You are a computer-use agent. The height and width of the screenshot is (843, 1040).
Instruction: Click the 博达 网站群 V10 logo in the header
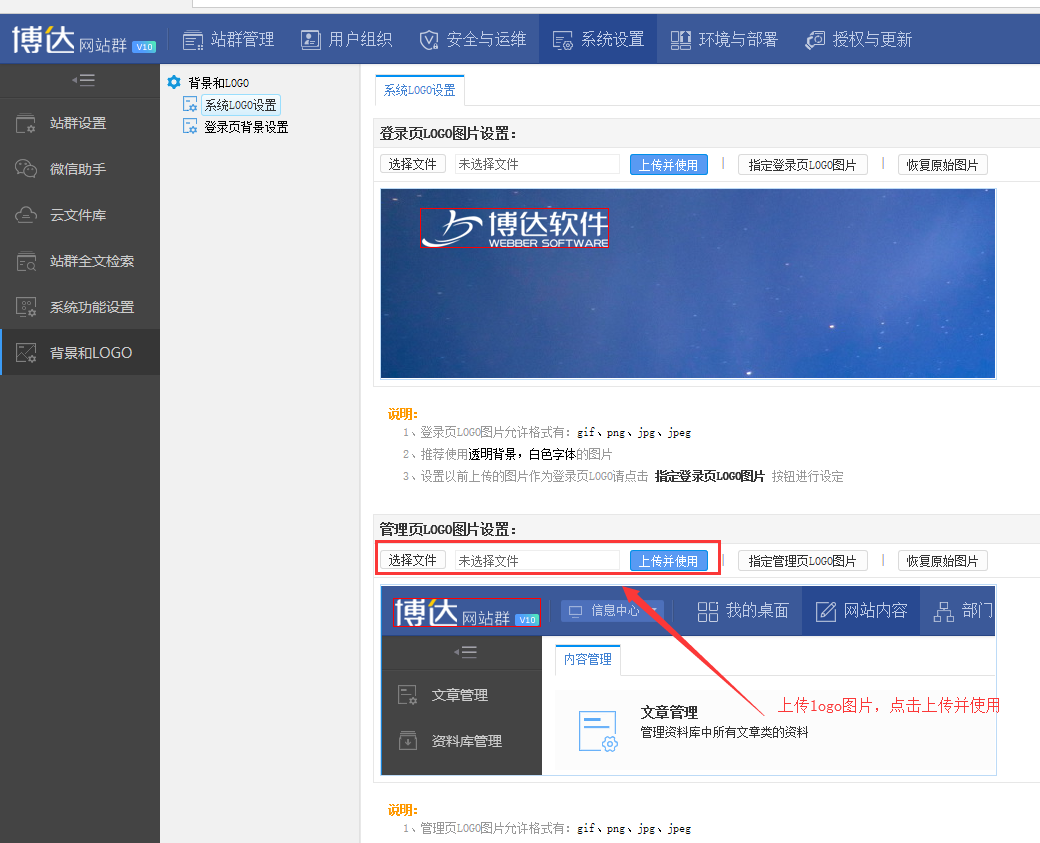coord(84,40)
